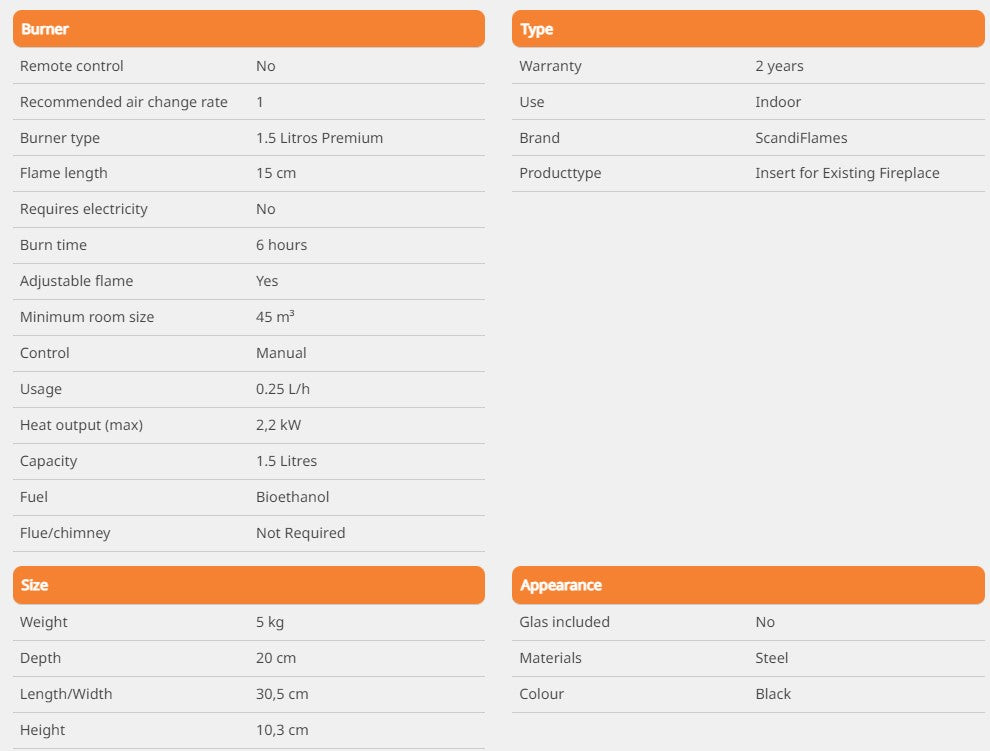990x751 pixels.
Task: Select the Not Required flue value
Action: (x=300, y=533)
